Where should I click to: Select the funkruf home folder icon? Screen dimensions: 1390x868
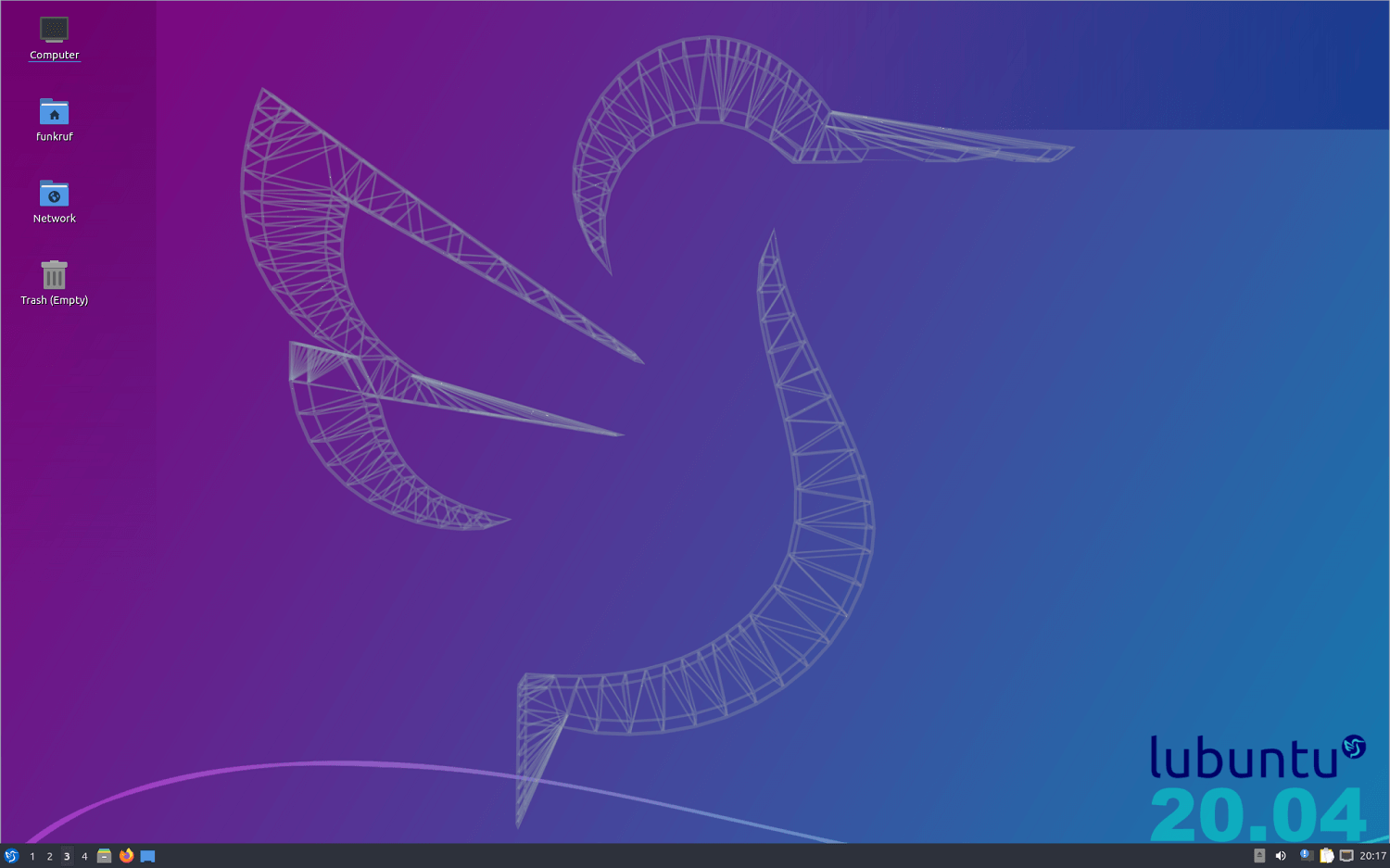tap(54, 120)
